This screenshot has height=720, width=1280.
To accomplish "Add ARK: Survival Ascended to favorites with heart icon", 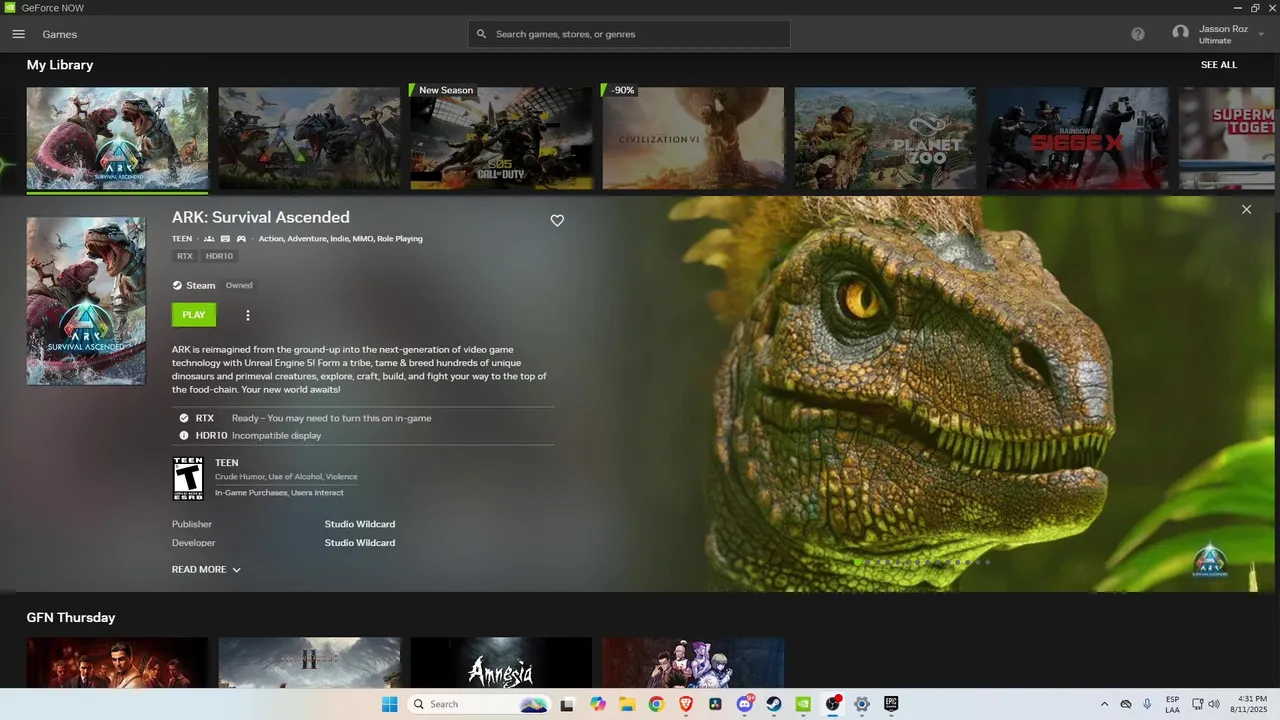I will (x=557, y=221).
